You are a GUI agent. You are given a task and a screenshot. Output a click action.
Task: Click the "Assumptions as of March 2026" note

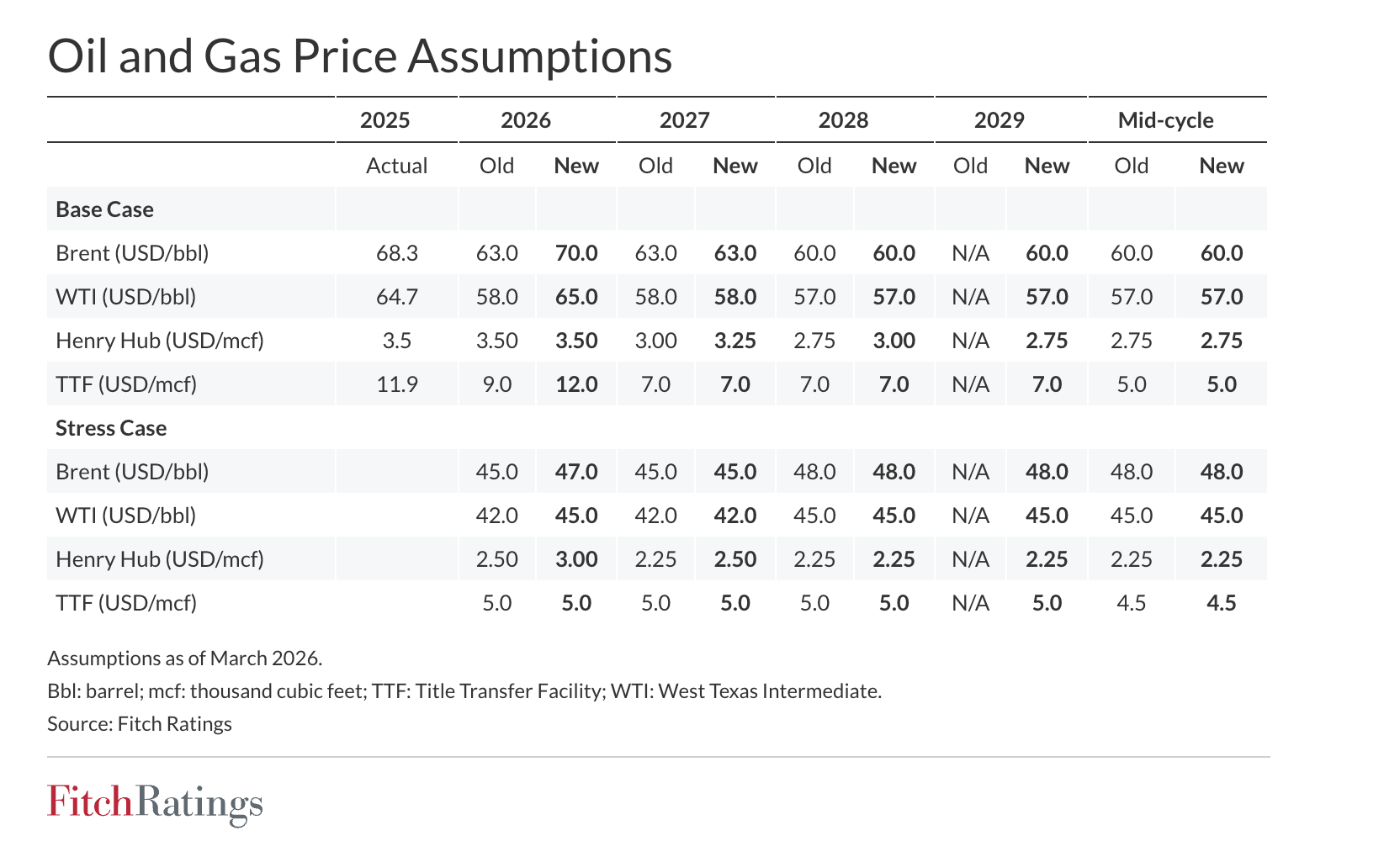coord(184,659)
